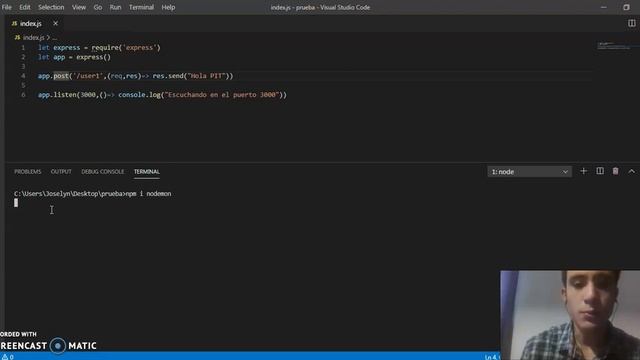The width and height of the screenshot is (640, 360).
Task: Click the 'Hola PIT' string
Action: (206, 76)
